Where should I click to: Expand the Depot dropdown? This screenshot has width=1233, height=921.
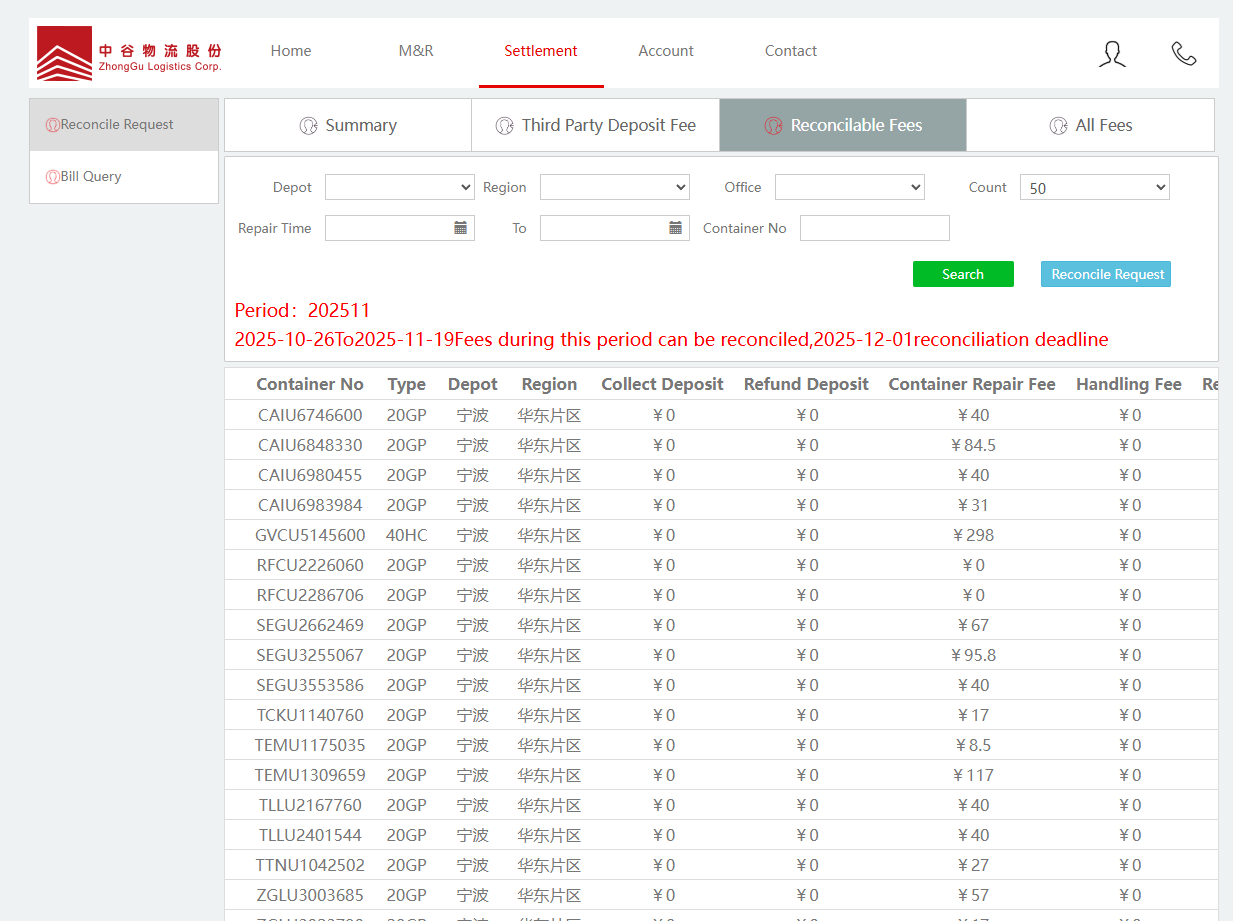click(x=399, y=187)
